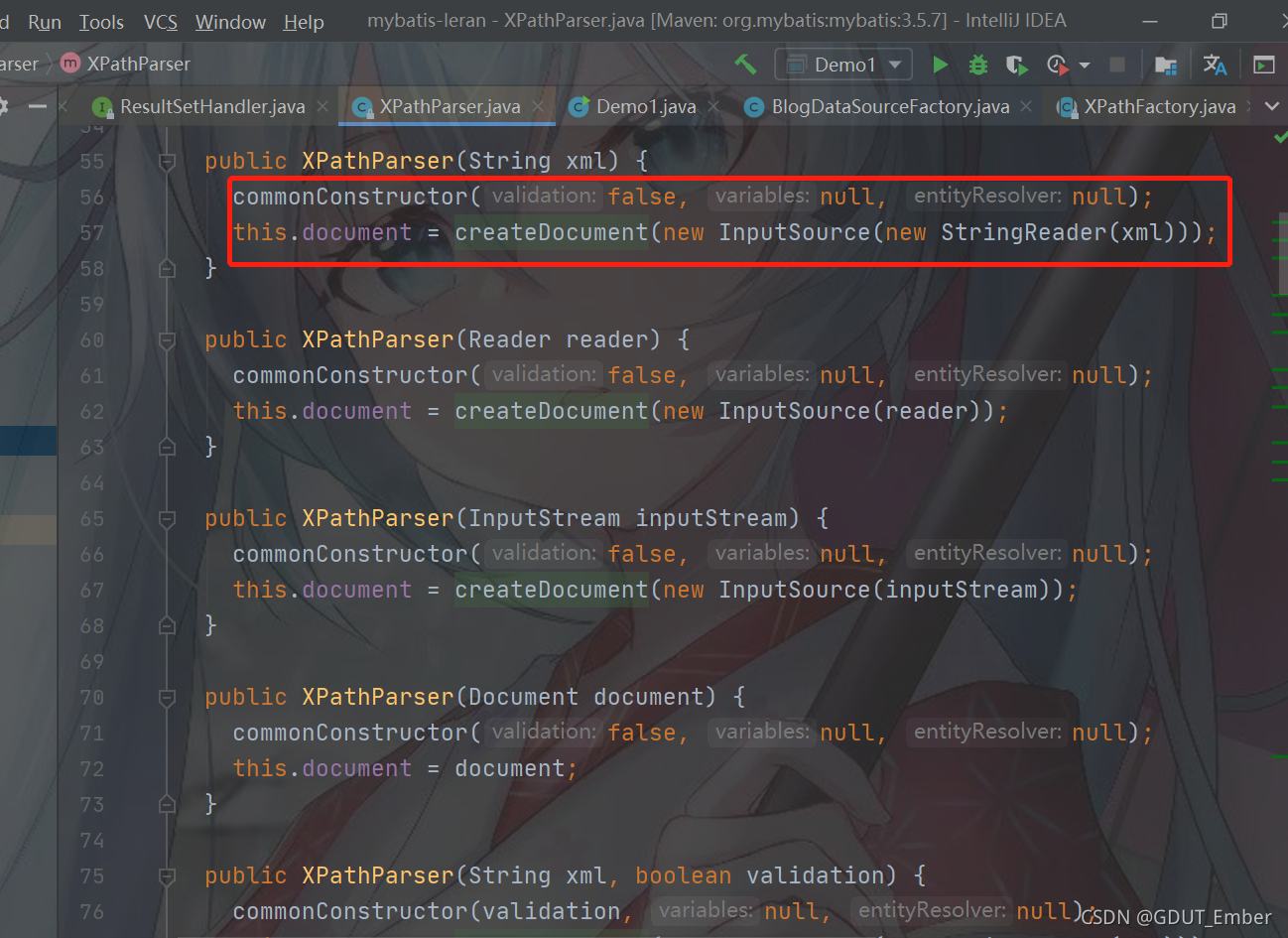
Task: Close the Demo1.java tab
Action: (713, 106)
